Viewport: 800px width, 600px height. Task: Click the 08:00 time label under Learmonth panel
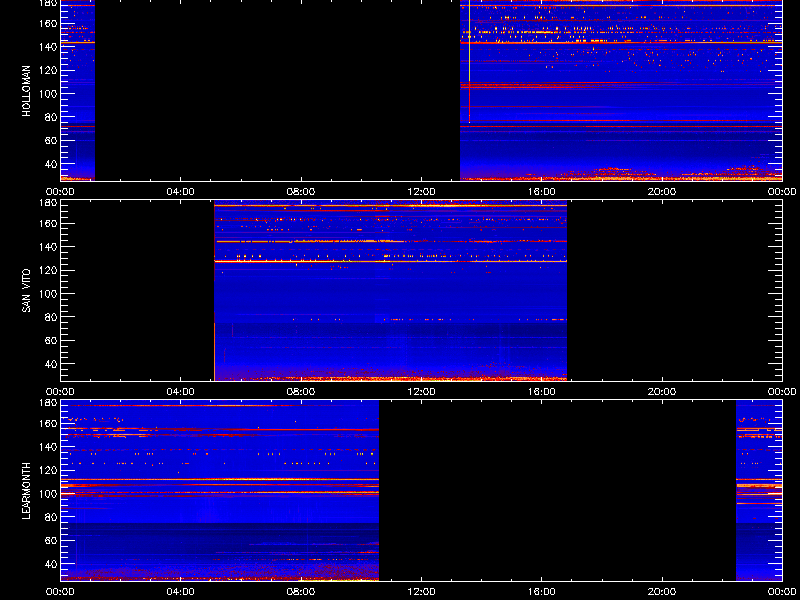coord(301,592)
